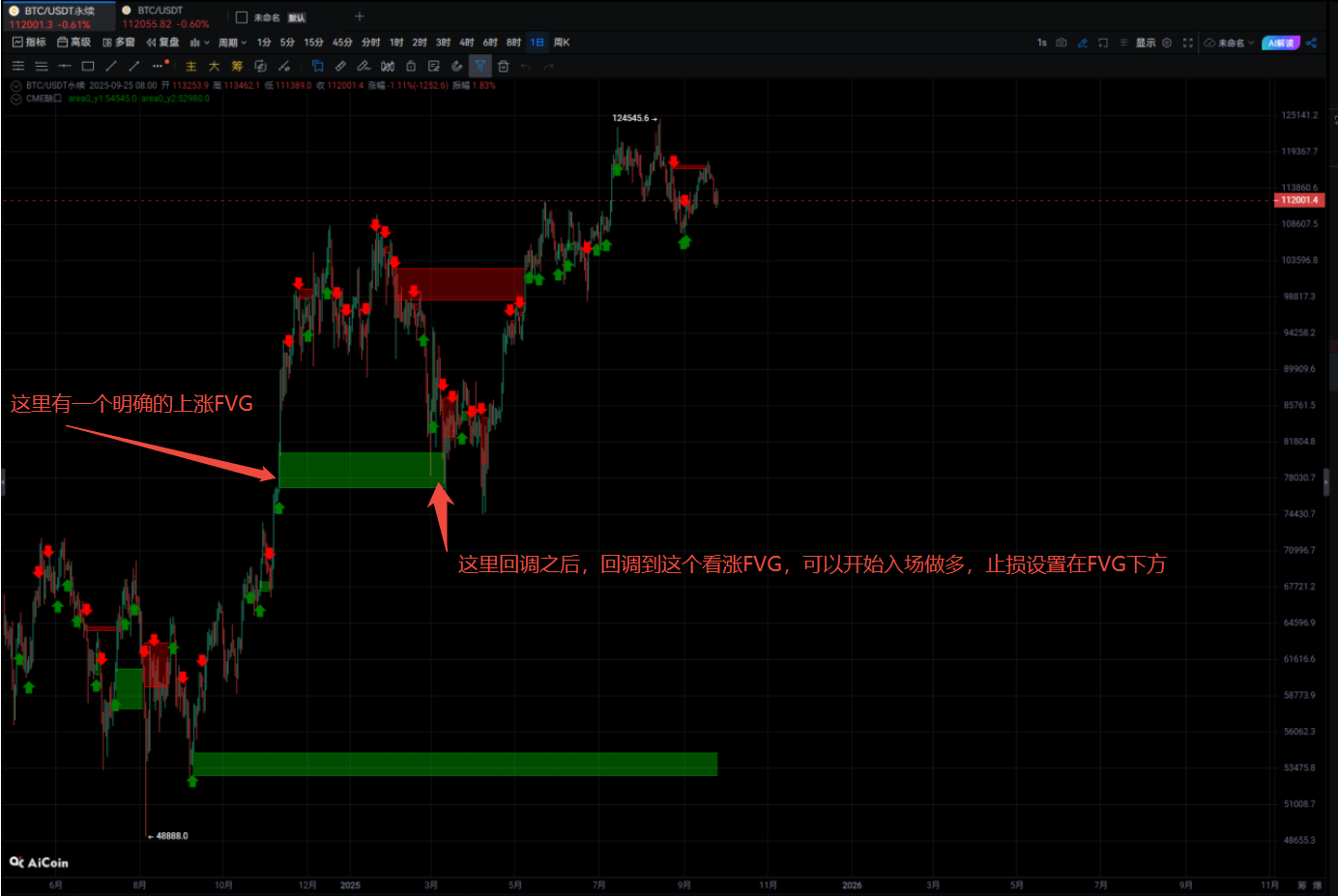Select the horizontal ray line tool
The image size is (1338, 896).
(x=65, y=67)
